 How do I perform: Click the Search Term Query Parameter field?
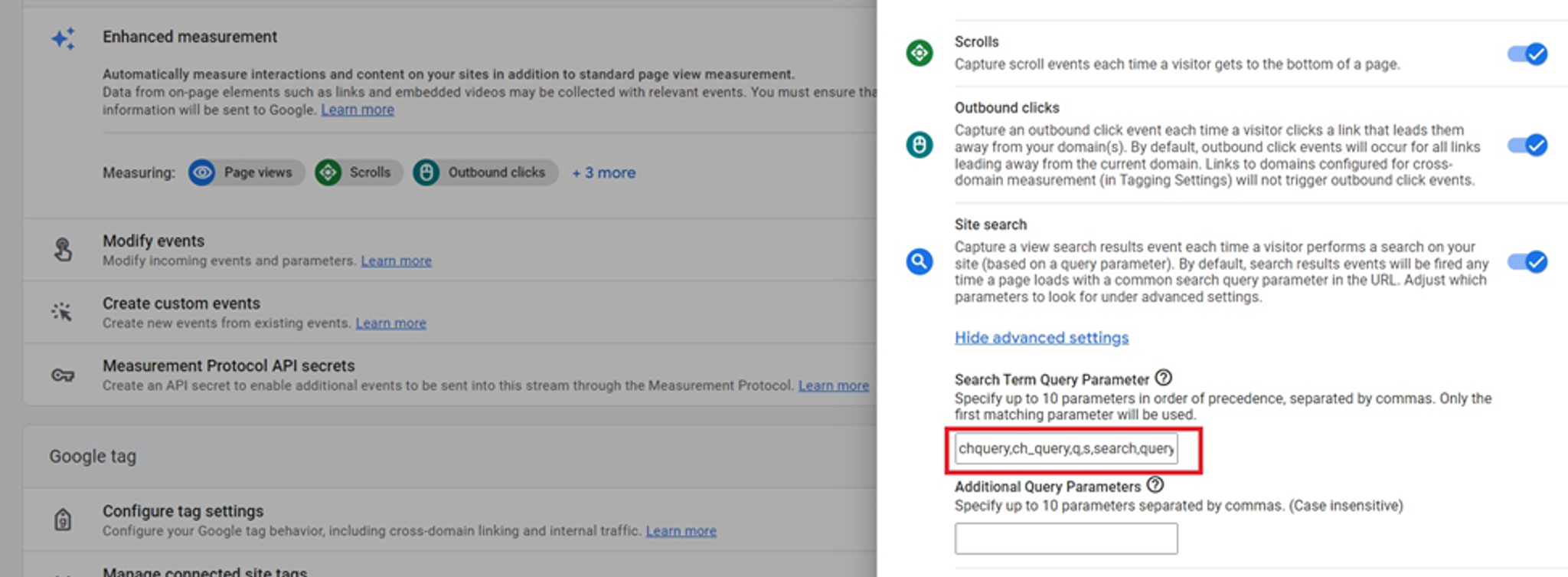coord(1066,448)
